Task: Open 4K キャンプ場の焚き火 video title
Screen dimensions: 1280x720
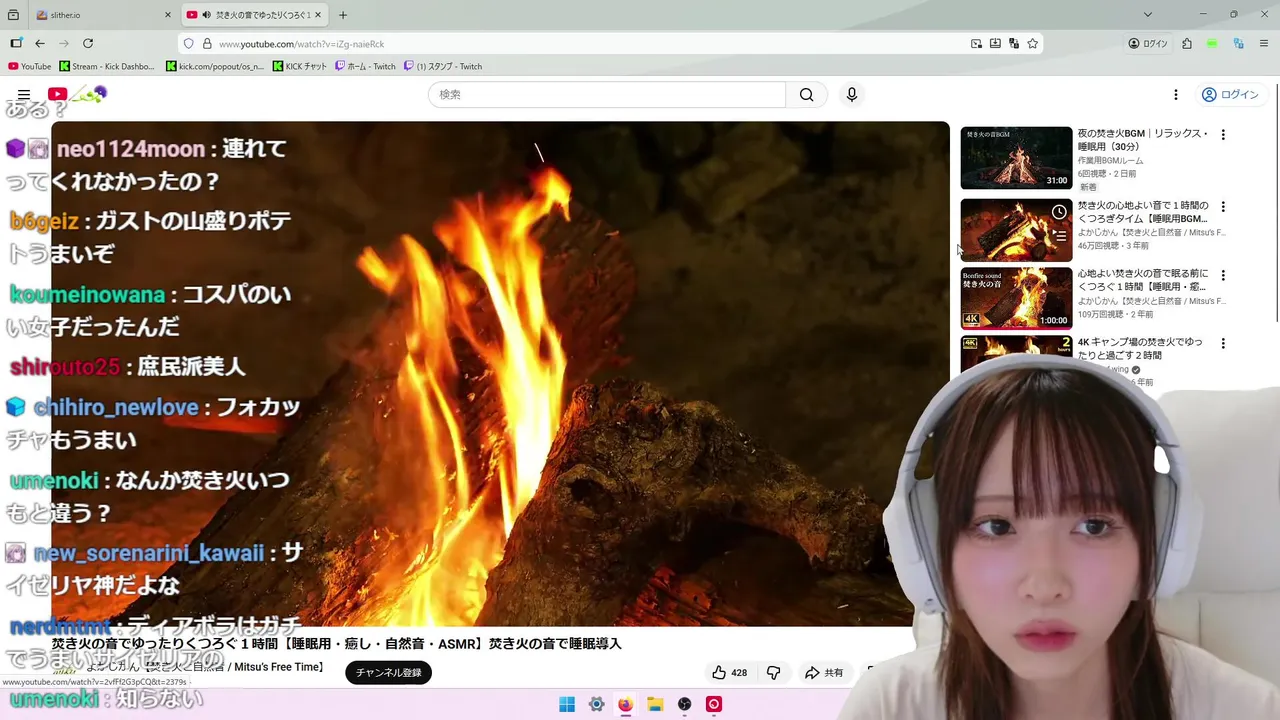Action: (1140, 348)
